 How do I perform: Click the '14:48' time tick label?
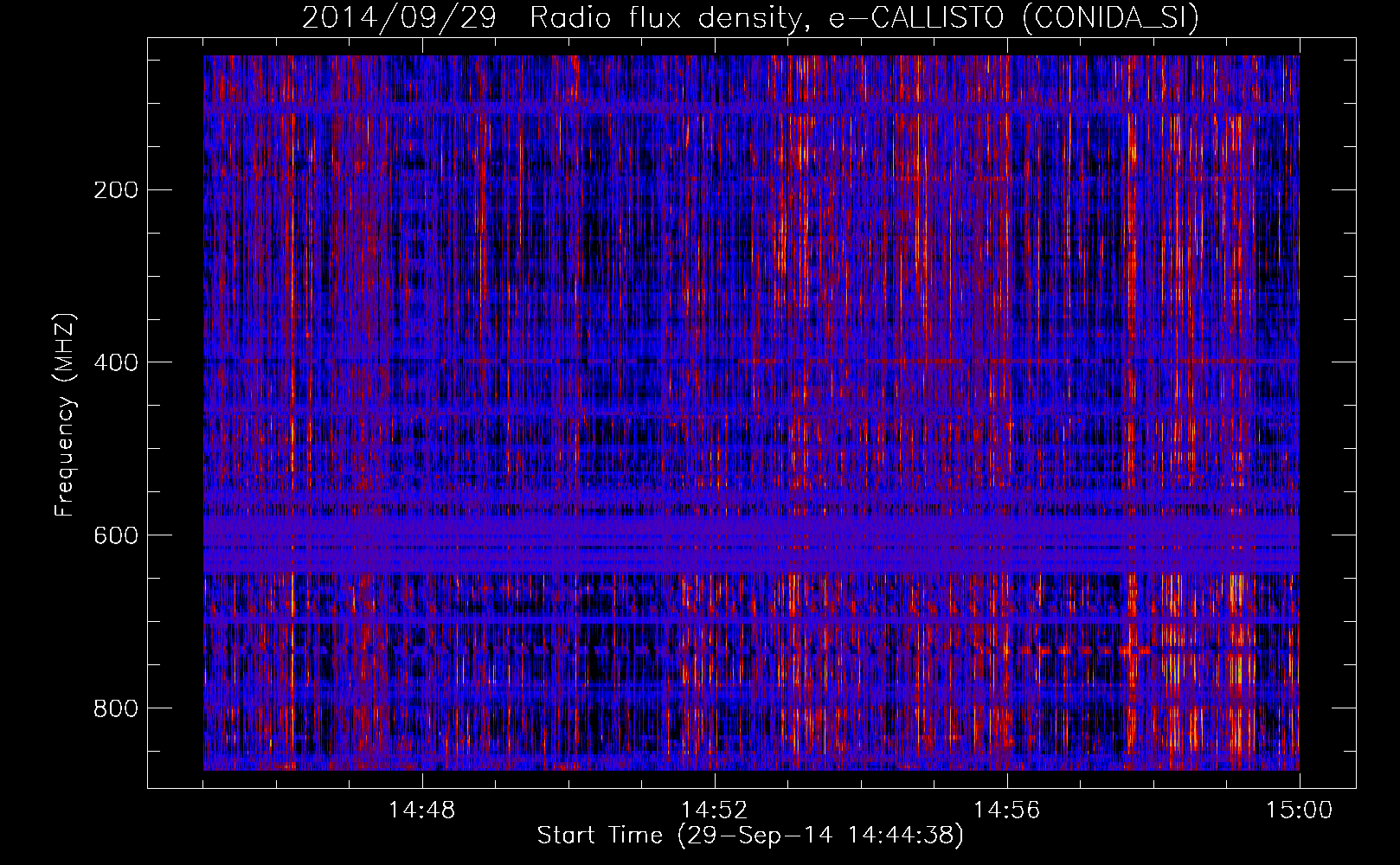(x=422, y=811)
